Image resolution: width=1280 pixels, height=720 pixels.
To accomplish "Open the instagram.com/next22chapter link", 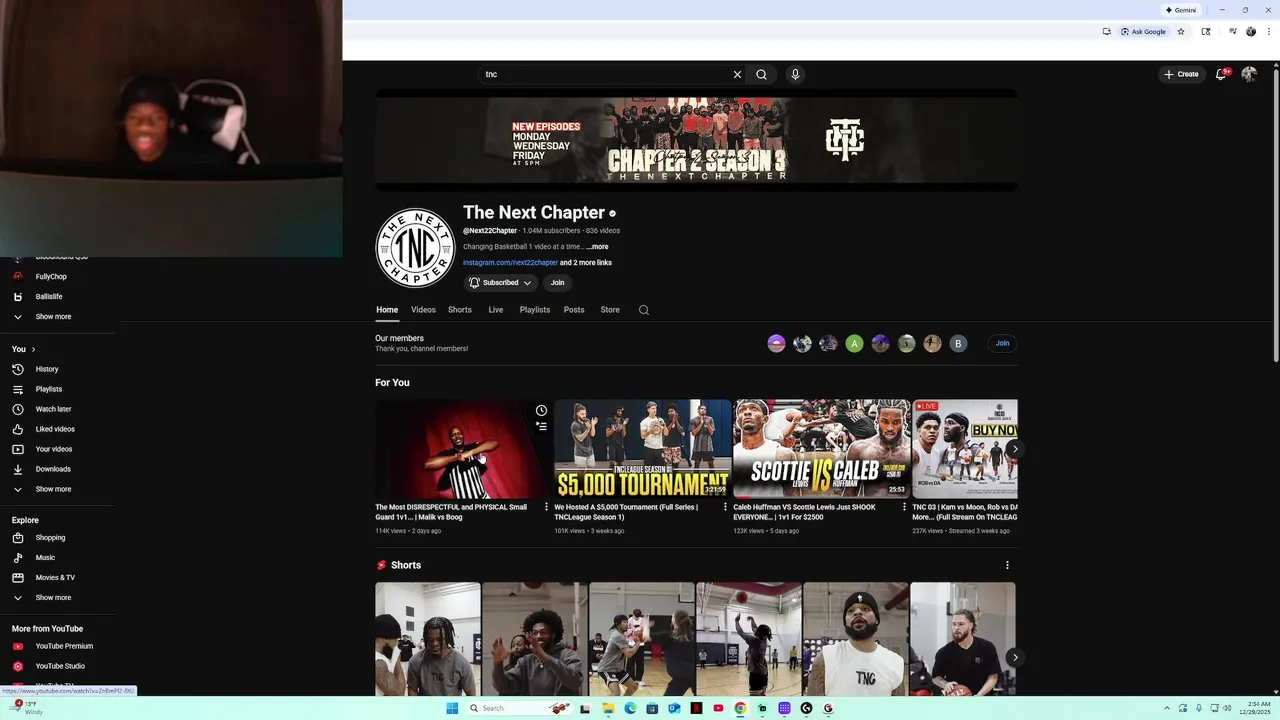I will click(510, 262).
